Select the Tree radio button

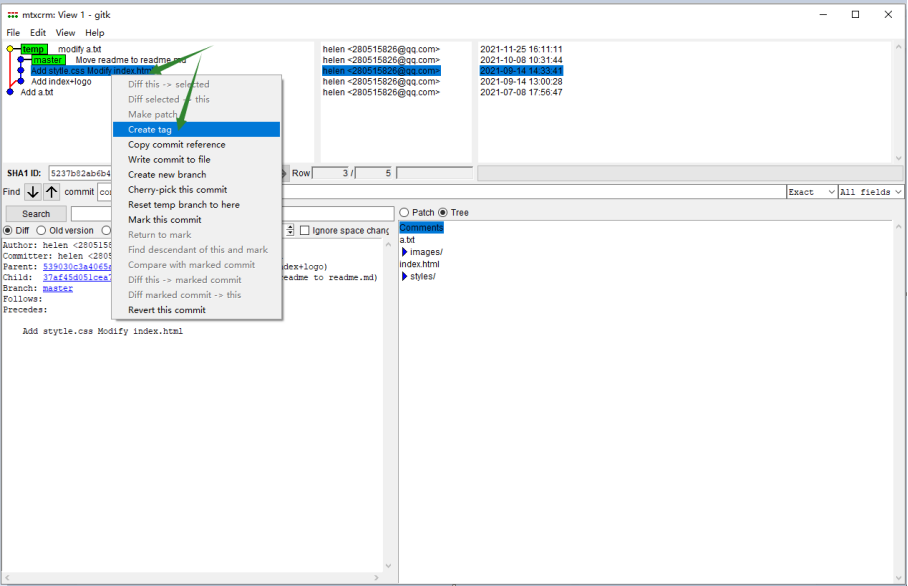point(443,213)
